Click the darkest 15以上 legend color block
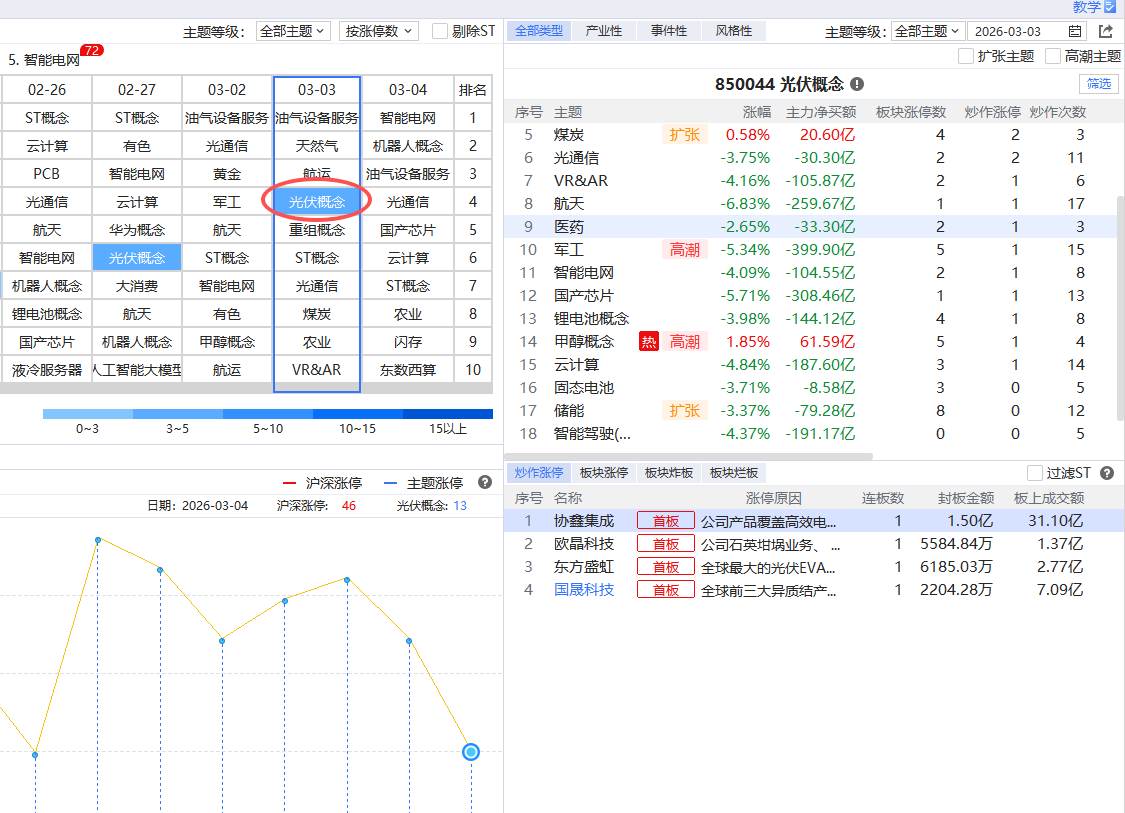 (448, 414)
